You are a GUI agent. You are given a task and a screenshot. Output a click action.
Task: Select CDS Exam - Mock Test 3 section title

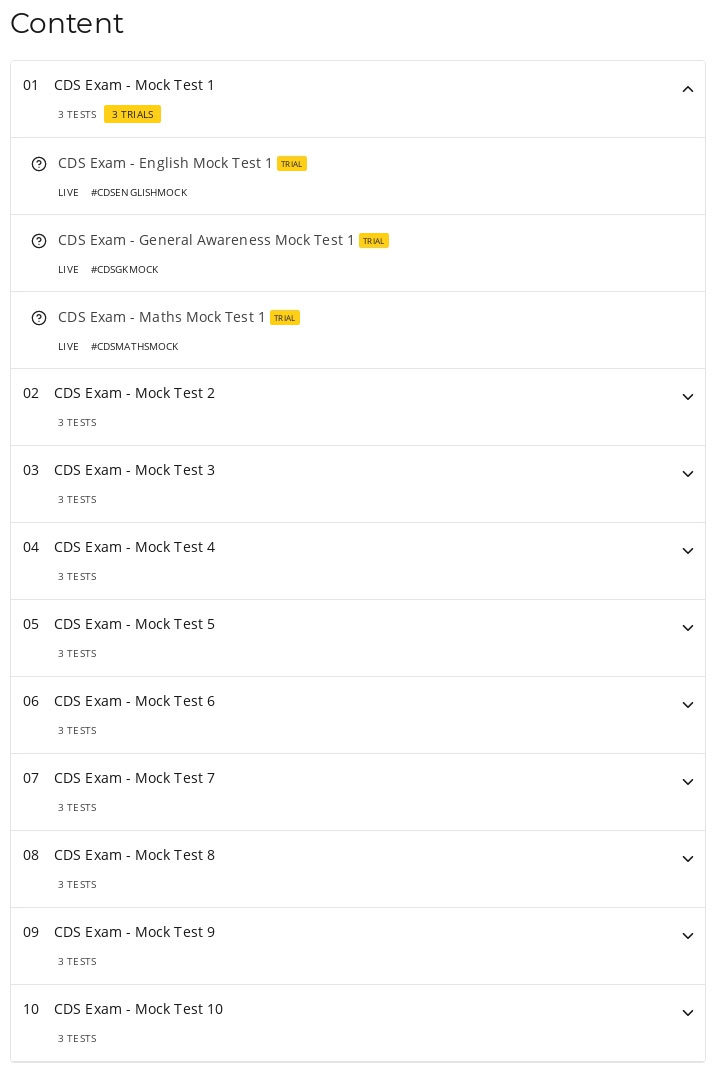134,470
